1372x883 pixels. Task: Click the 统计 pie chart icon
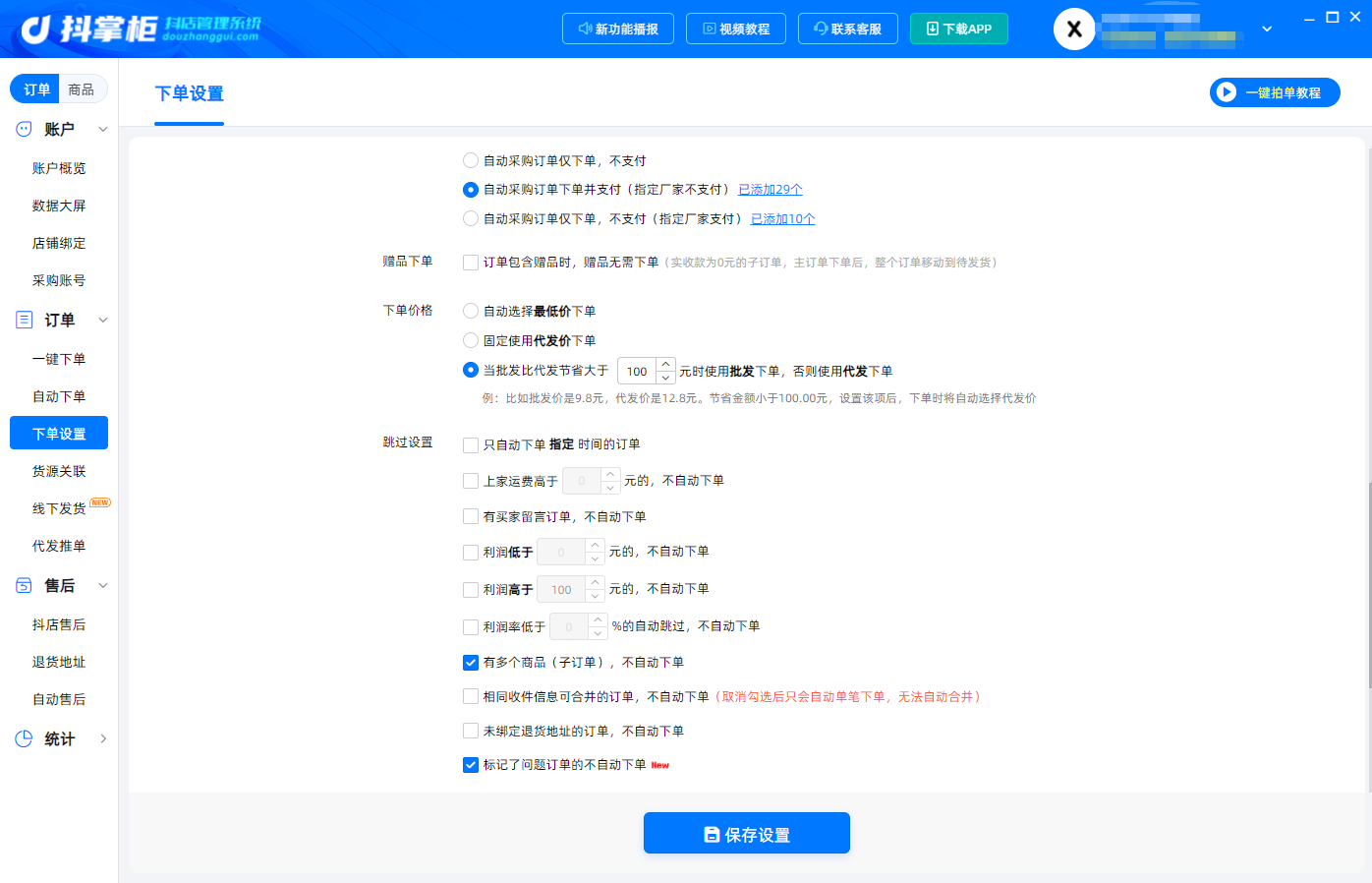point(24,738)
